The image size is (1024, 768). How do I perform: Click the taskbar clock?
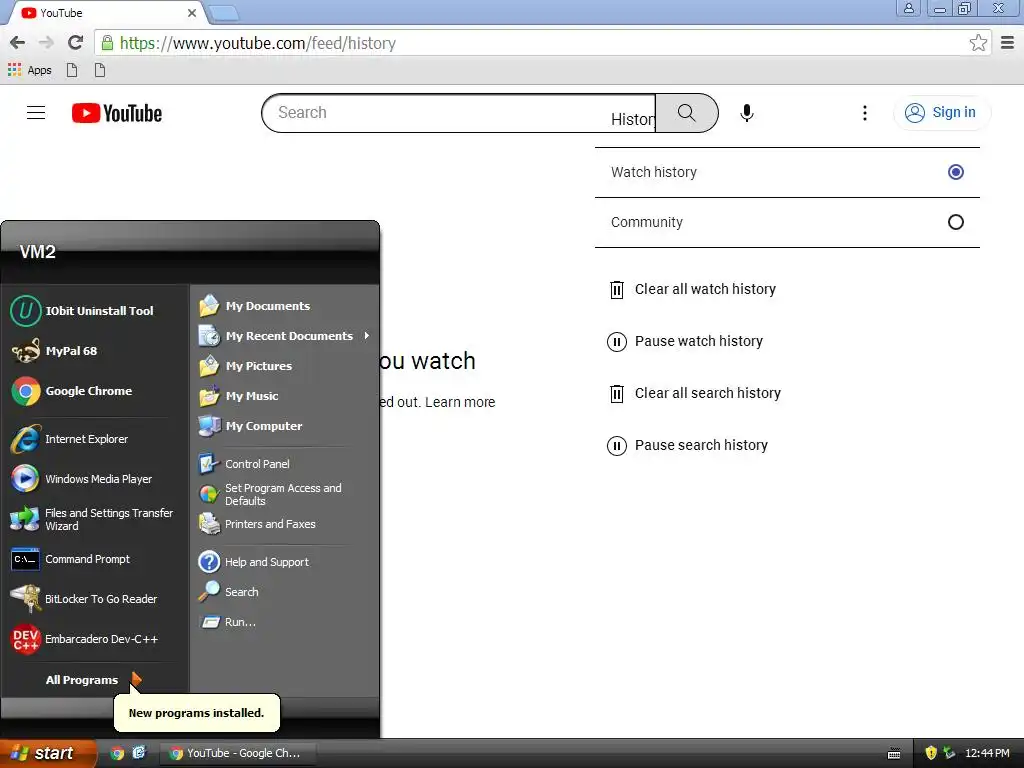(x=987, y=753)
